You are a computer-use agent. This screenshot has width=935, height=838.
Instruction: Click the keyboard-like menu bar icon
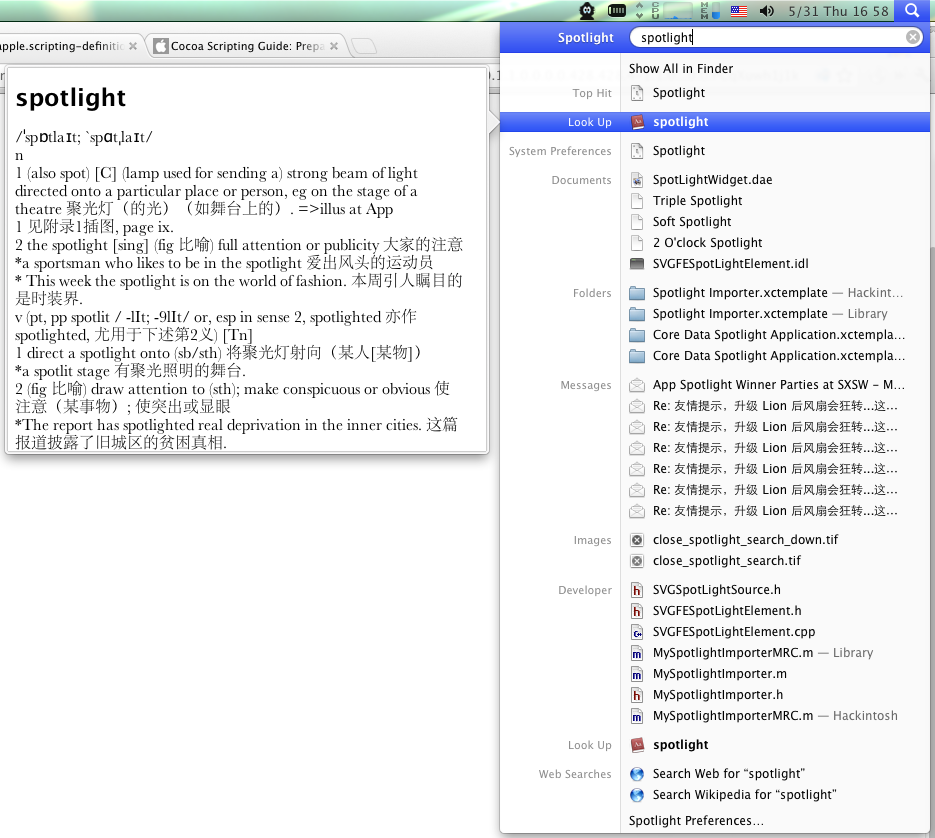(617, 11)
